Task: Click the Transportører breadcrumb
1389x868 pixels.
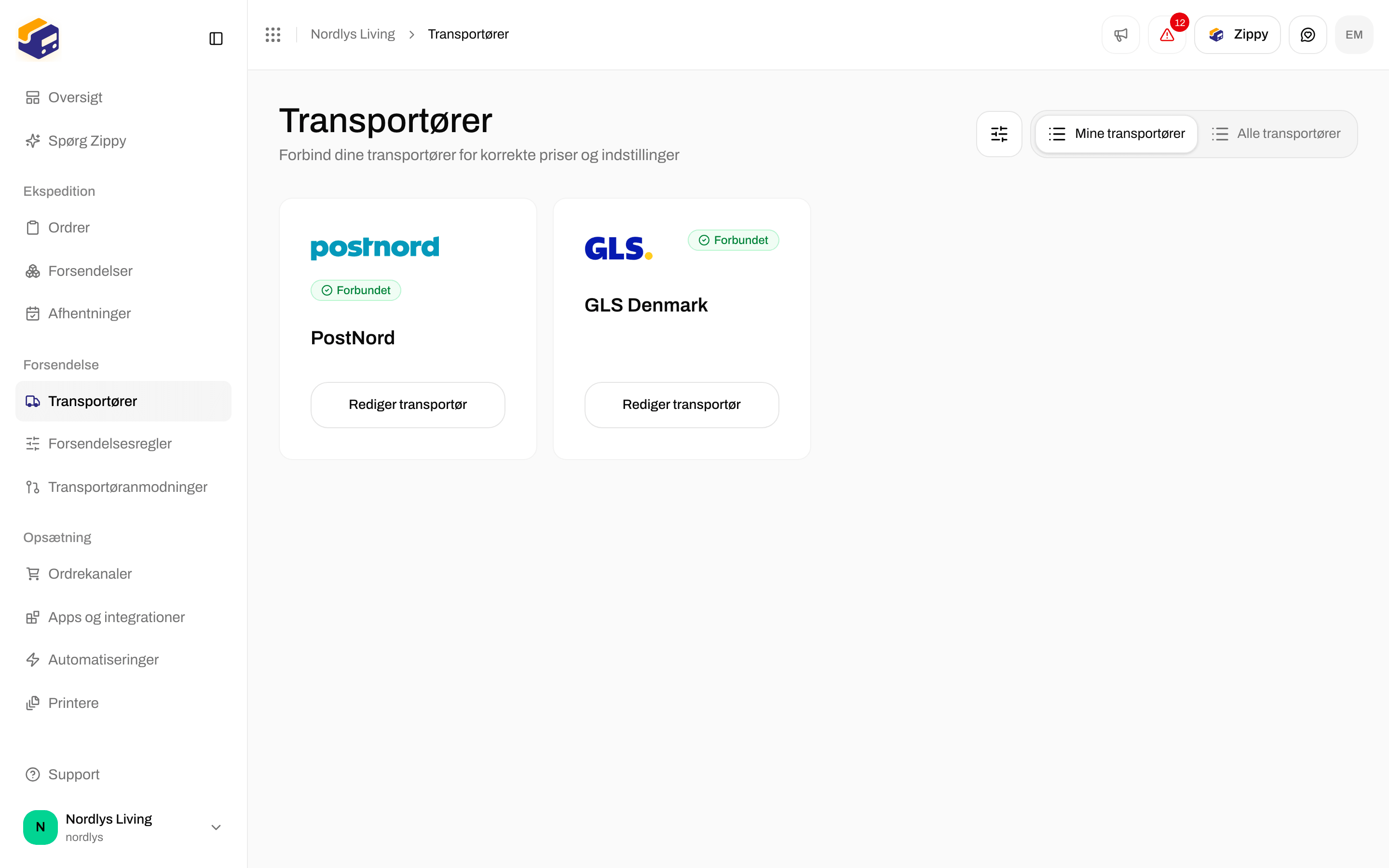Action: [x=468, y=34]
